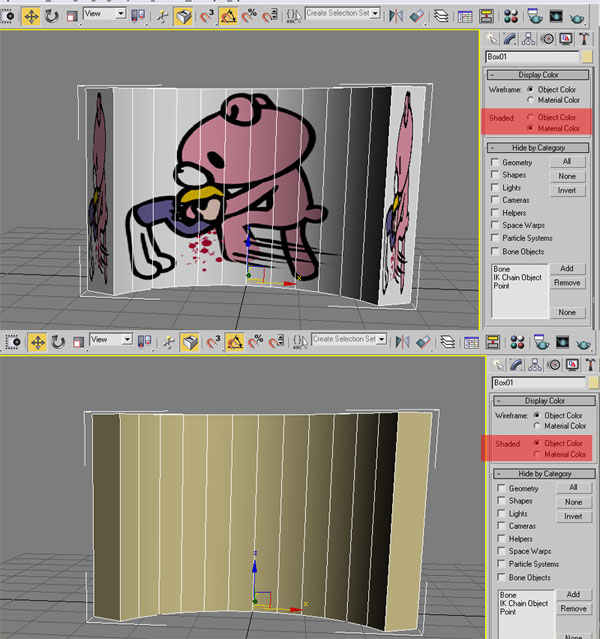Check Geometry under Hide by Category, textured-box panel

click(x=495, y=162)
